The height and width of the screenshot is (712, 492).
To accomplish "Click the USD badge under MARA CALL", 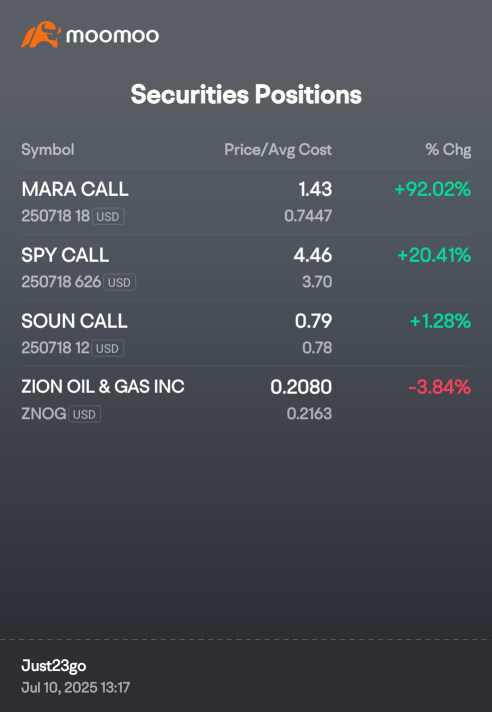I will click(108, 217).
